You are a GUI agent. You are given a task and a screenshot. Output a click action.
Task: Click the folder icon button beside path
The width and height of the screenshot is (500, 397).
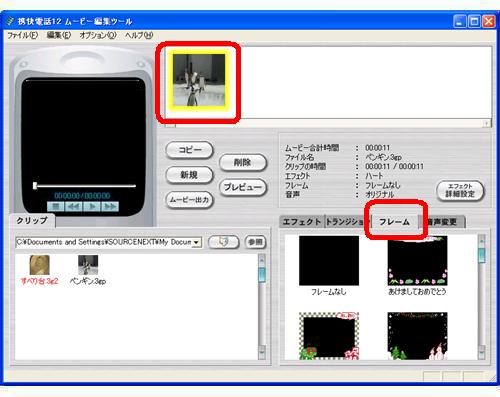224,242
